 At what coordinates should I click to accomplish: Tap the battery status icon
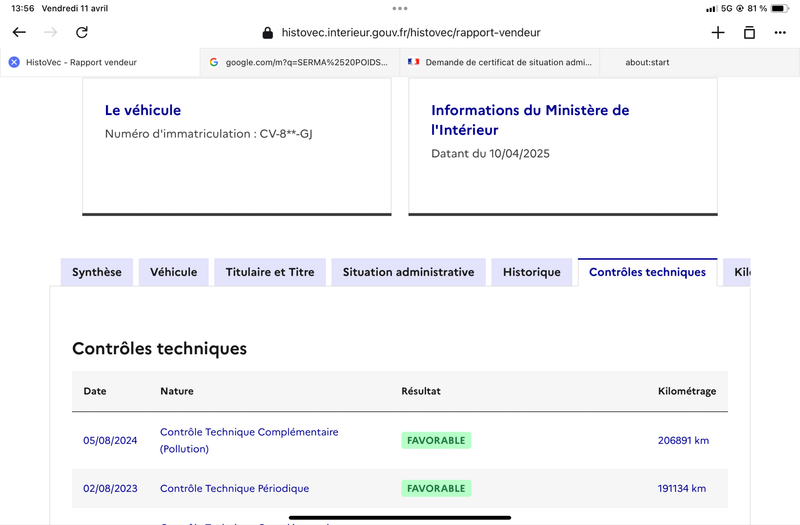point(780,8)
